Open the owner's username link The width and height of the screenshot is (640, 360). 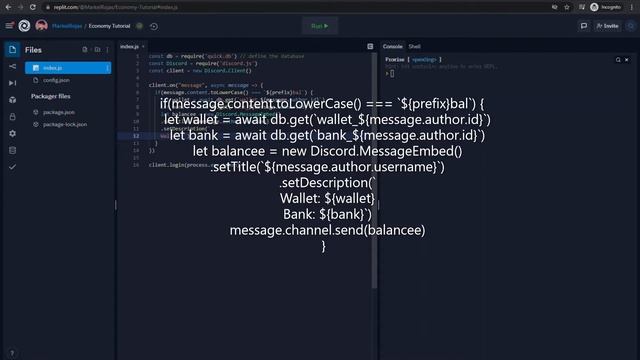click(x=67, y=26)
